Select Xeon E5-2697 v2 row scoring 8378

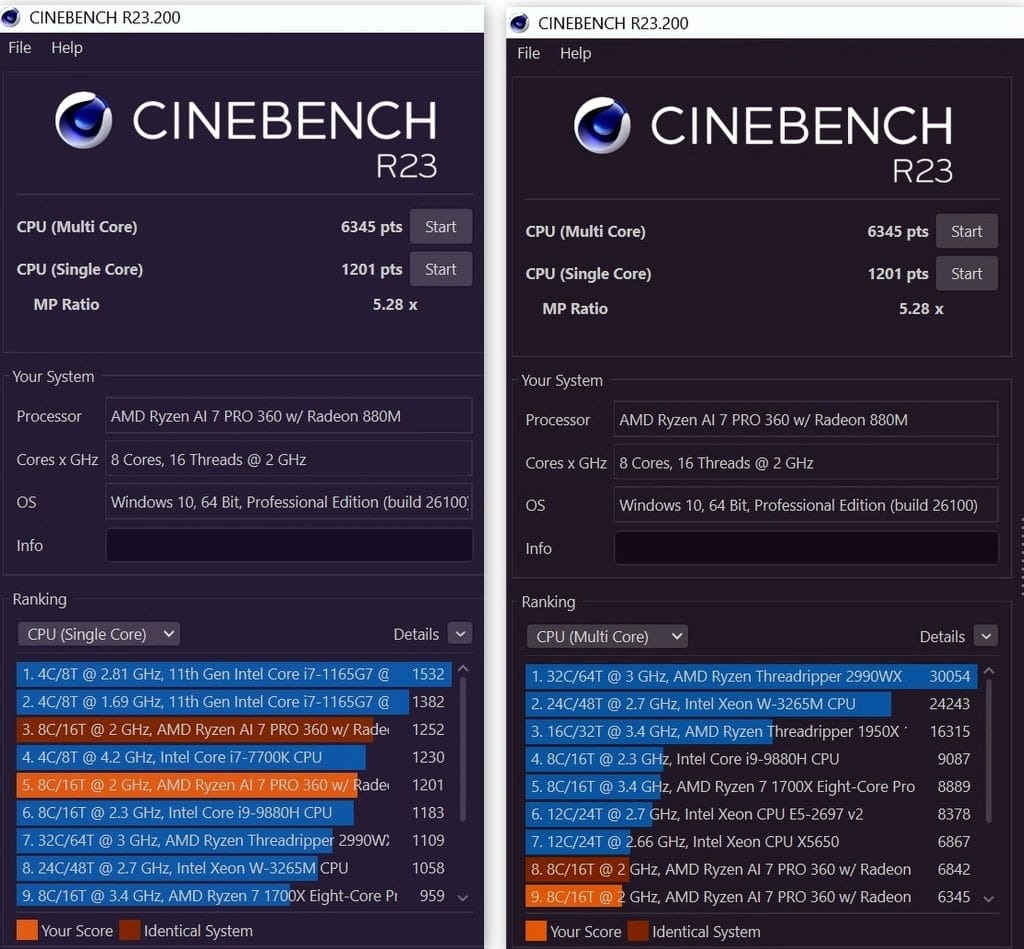pos(751,814)
